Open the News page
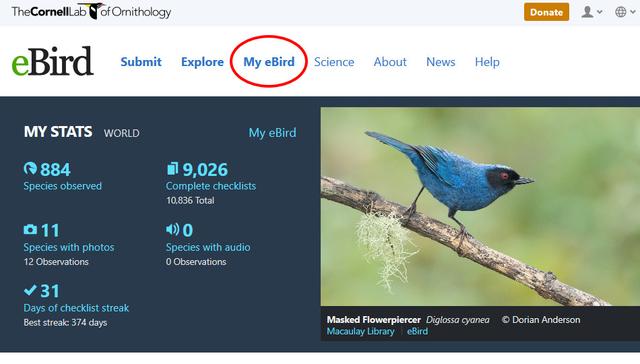The width and height of the screenshot is (640, 364). pos(441,62)
